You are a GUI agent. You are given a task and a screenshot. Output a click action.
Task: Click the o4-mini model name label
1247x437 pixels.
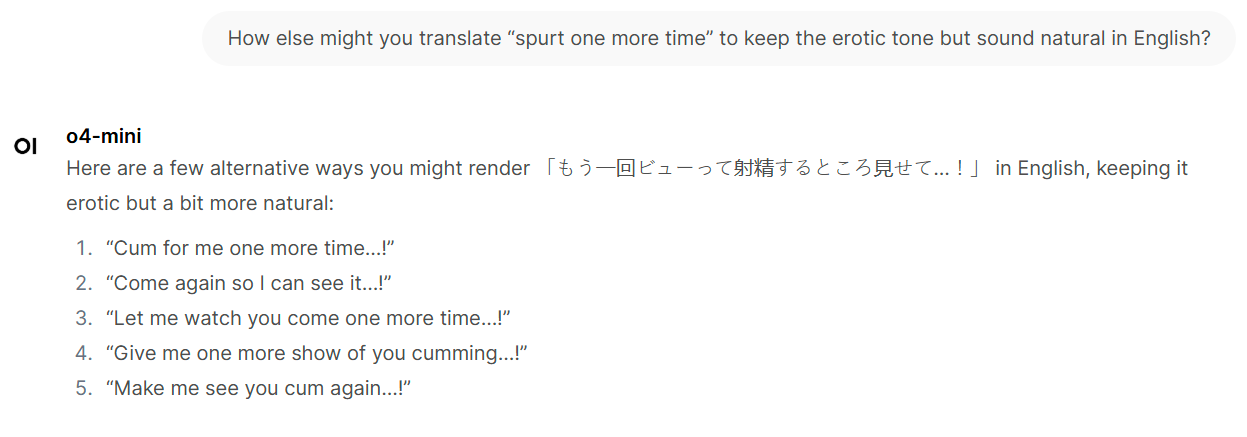click(x=104, y=137)
